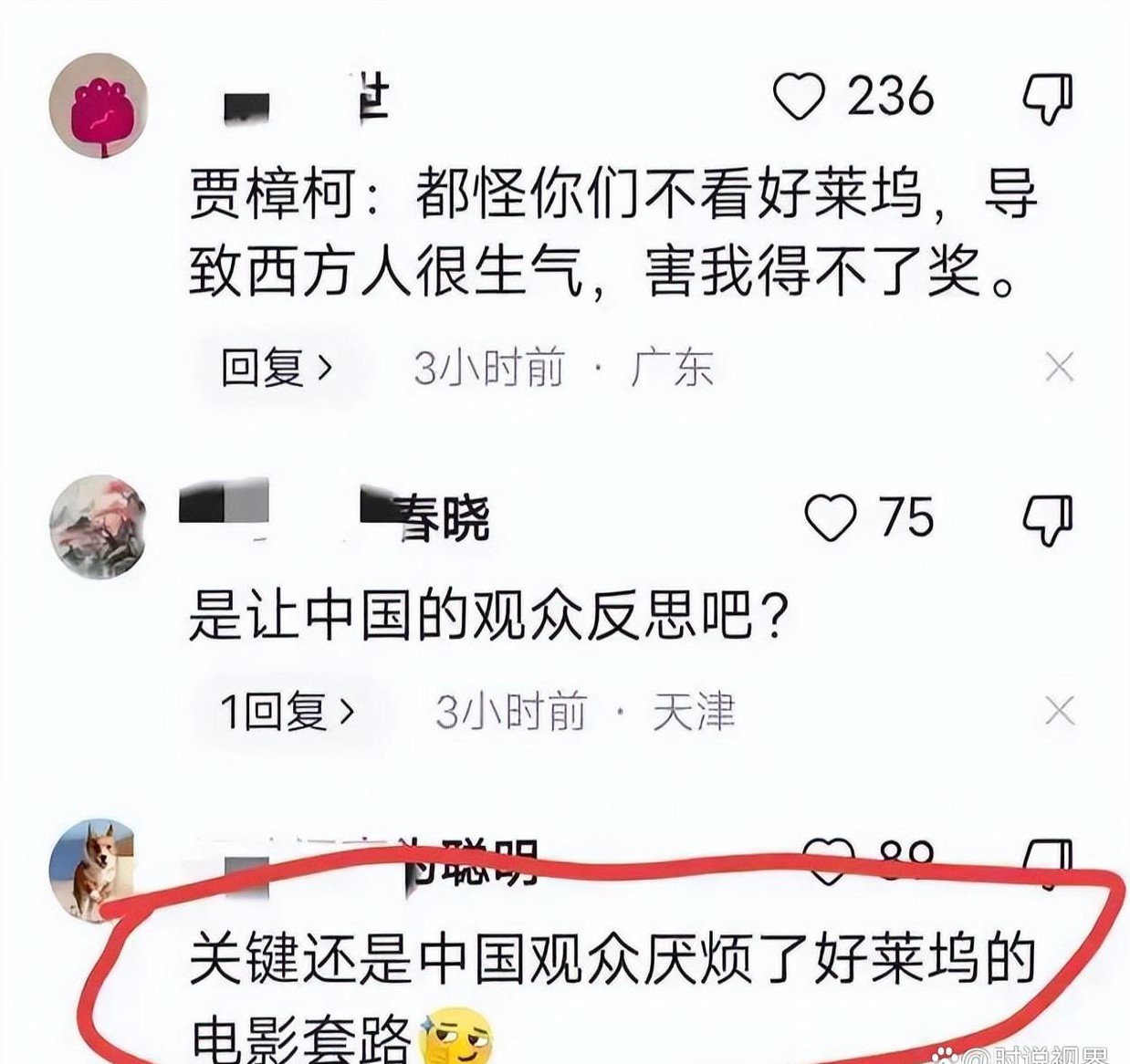Viewport: 1130px width, 1064px height.
Task: Open the red paw avatar profile
Action: coord(98,107)
